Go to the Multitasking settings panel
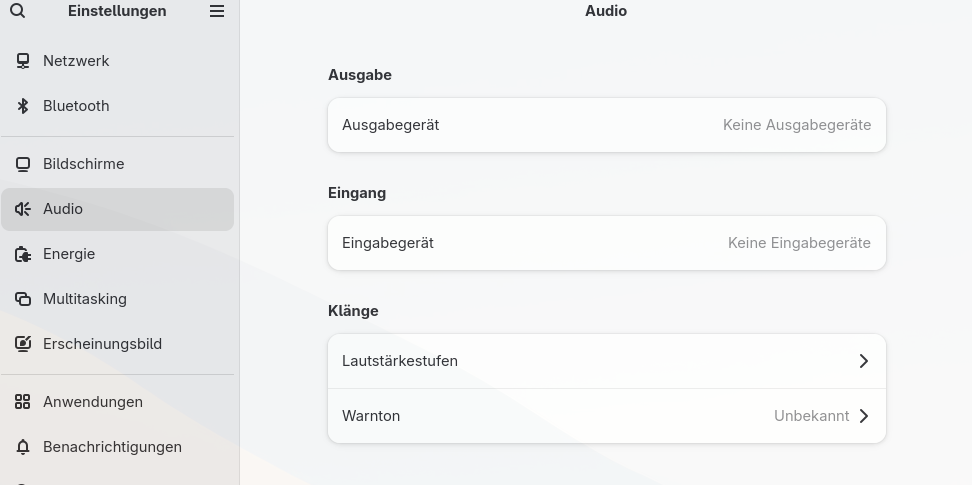The width and height of the screenshot is (972, 485). click(85, 299)
